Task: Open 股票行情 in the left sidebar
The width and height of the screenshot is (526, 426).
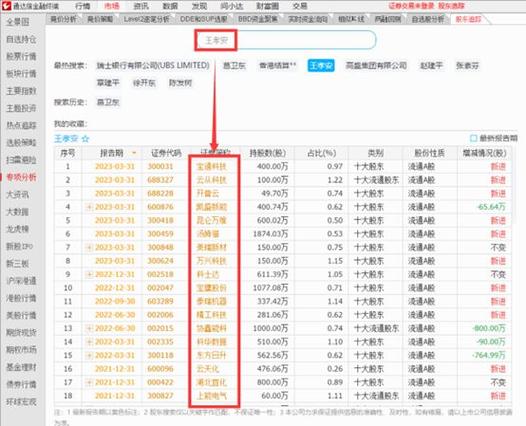Action: pos(21,56)
